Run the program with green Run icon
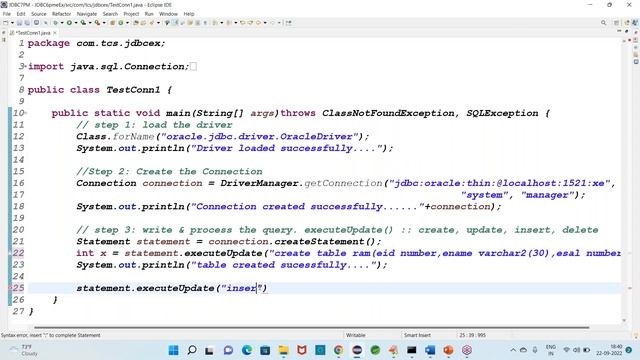Image resolution: width=640 pixels, height=360 pixels. (x=69, y=23)
